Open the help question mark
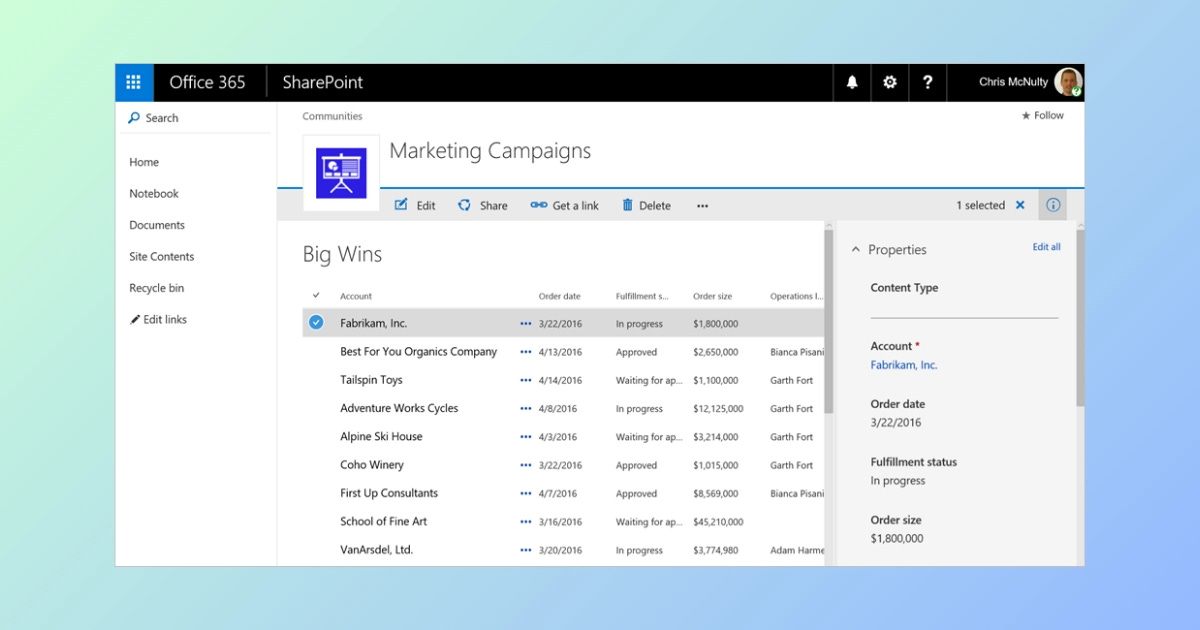 click(x=928, y=82)
